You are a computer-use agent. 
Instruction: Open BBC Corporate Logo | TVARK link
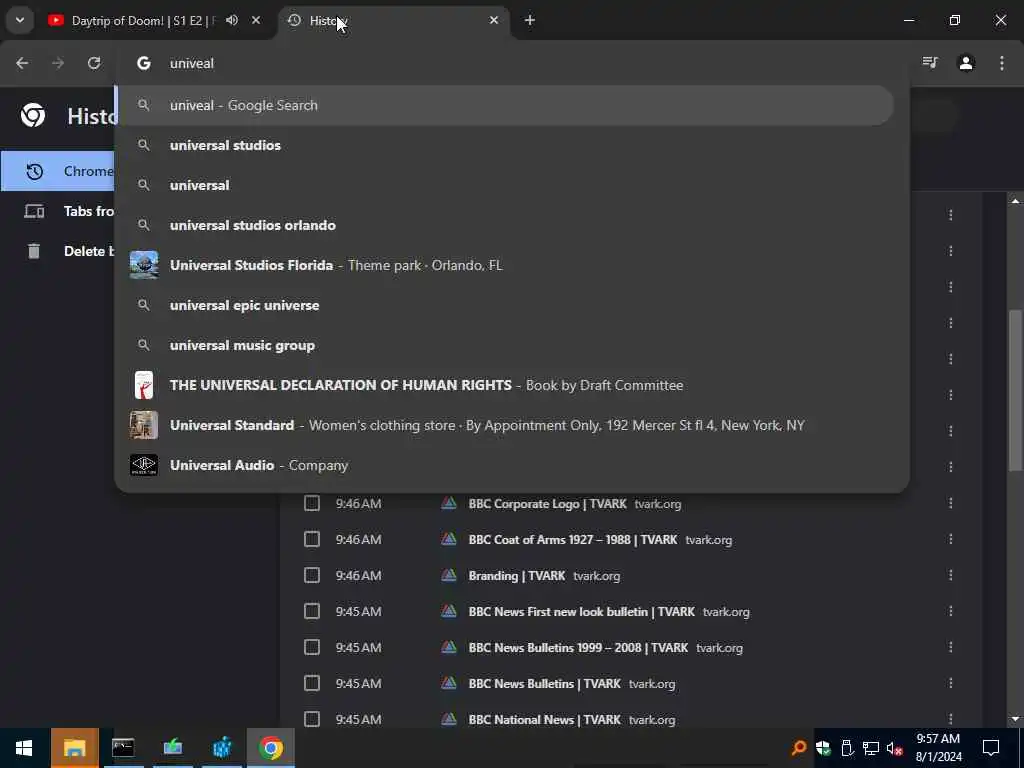pos(547,504)
